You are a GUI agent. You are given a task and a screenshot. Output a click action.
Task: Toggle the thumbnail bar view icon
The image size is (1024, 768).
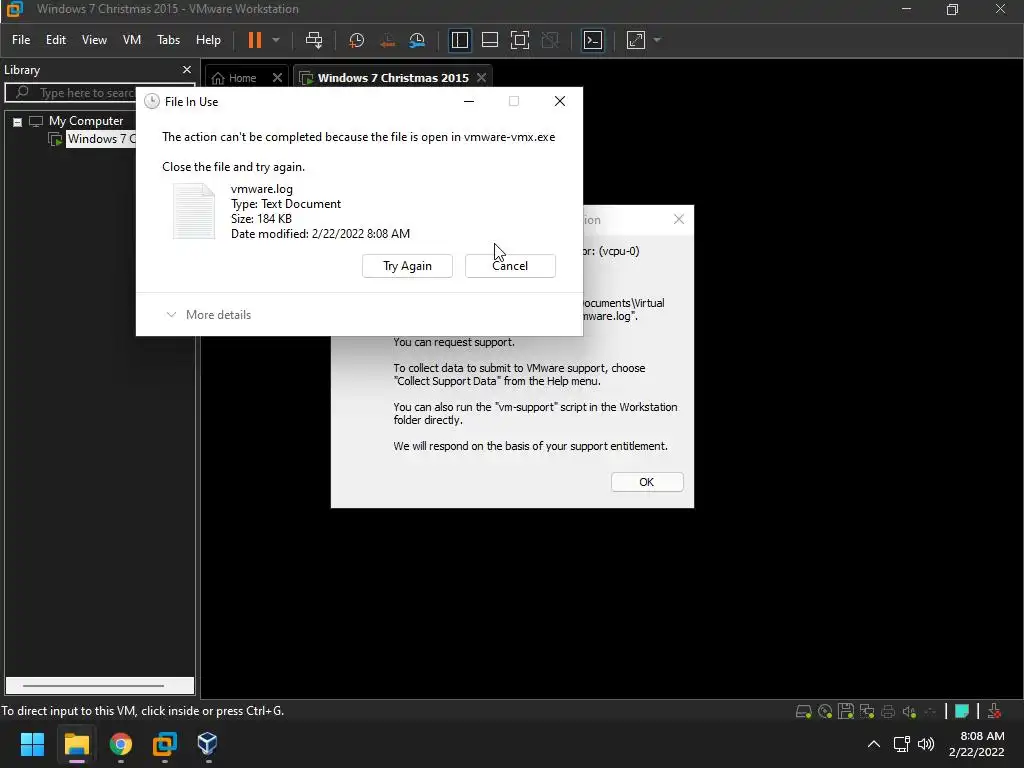pyautogui.click(x=490, y=40)
